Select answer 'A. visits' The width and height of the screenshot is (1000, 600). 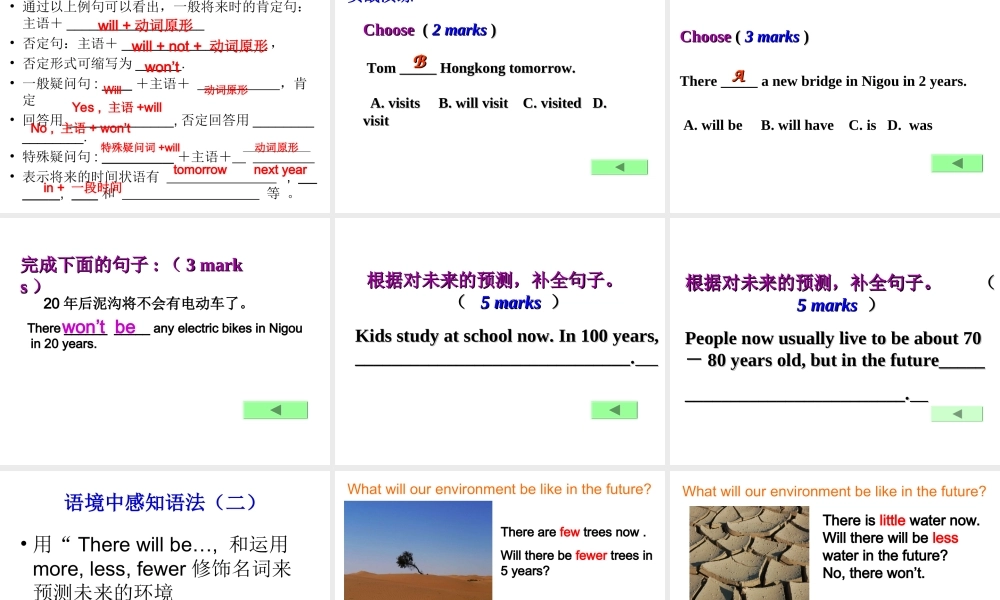(x=395, y=103)
